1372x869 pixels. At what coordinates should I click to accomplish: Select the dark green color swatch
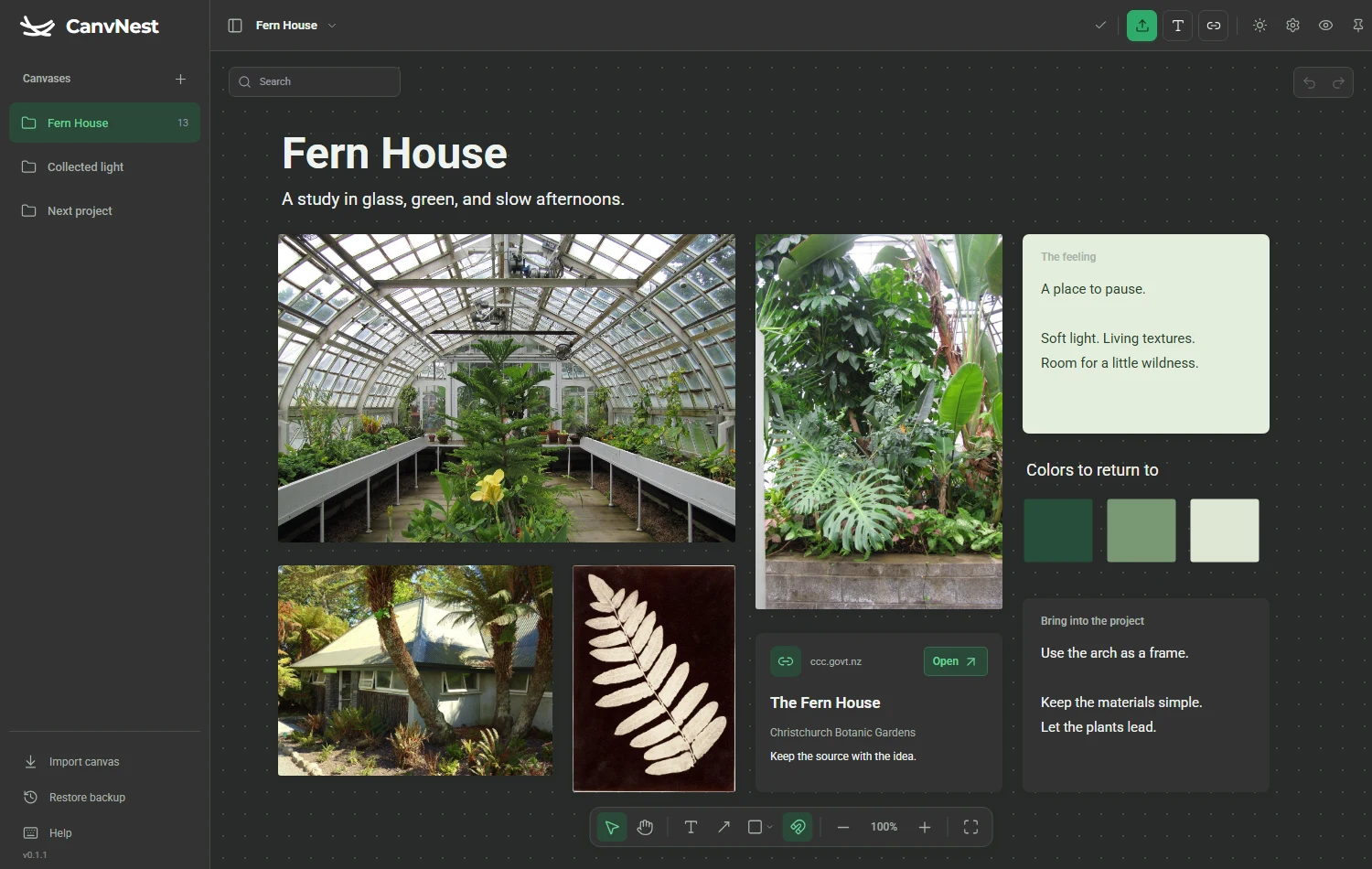[1058, 531]
